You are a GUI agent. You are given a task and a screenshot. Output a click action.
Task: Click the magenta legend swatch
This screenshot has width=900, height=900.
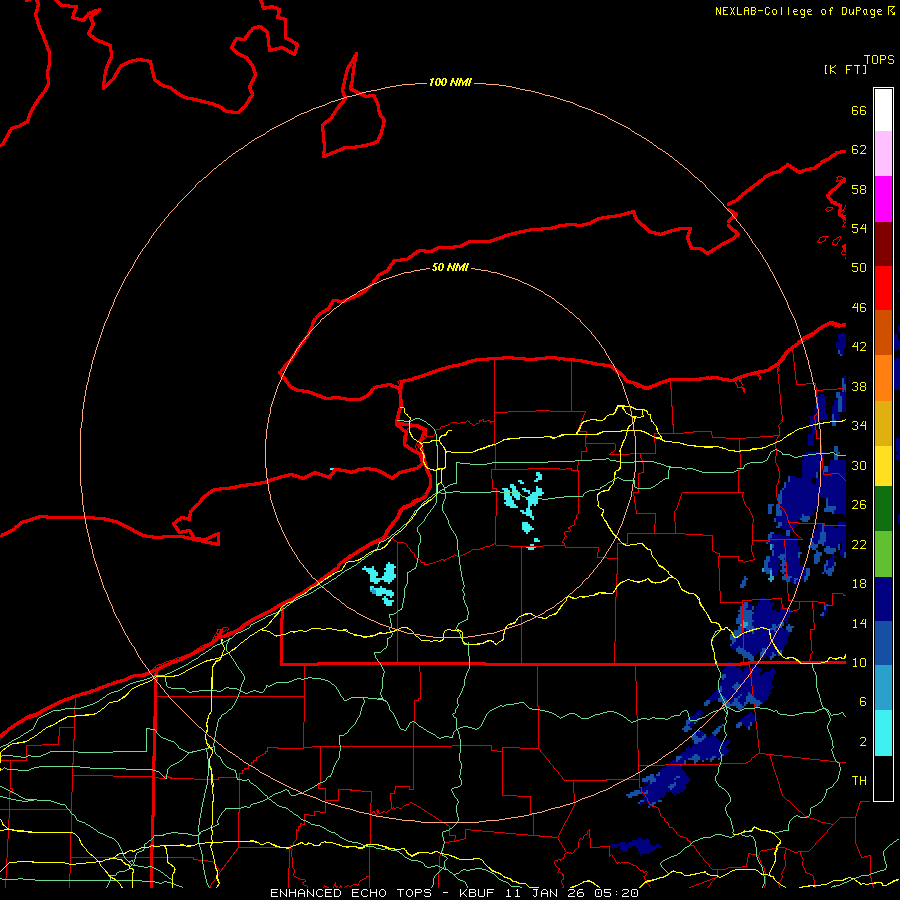pyautogui.click(x=883, y=199)
